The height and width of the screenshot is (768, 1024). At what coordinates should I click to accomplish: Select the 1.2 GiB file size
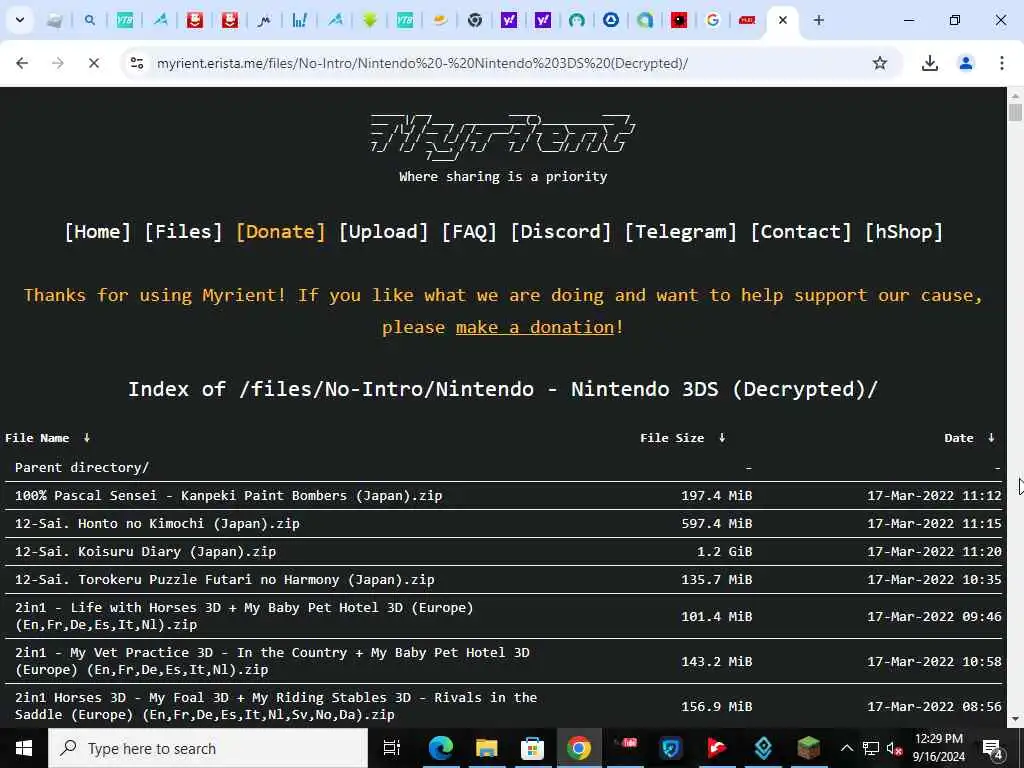click(x=724, y=552)
